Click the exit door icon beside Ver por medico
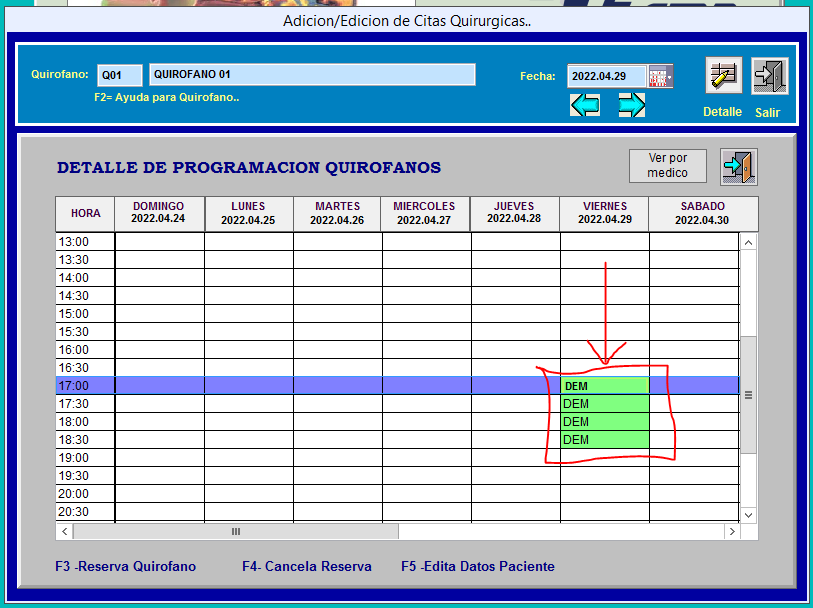813x608 pixels. click(x=739, y=166)
